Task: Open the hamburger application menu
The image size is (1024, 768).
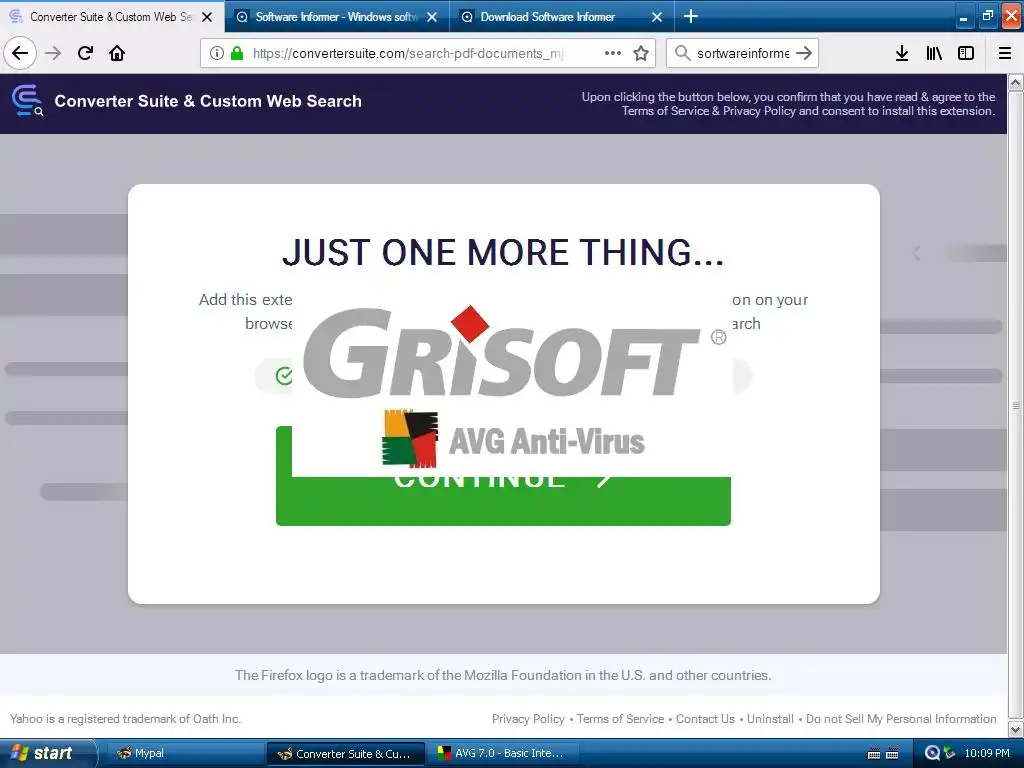Action: point(1005,53)
